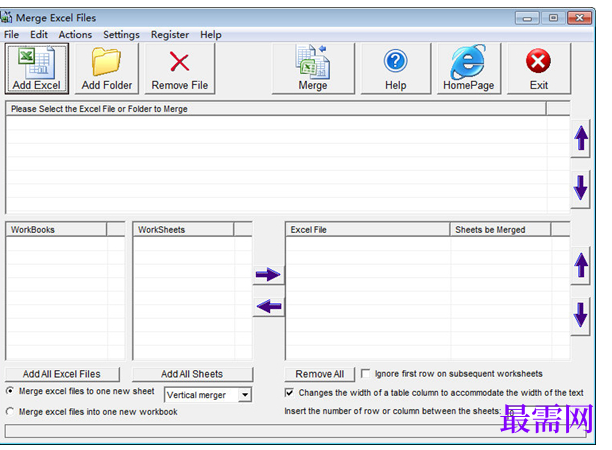Open the Edit menu

[39, 35]
